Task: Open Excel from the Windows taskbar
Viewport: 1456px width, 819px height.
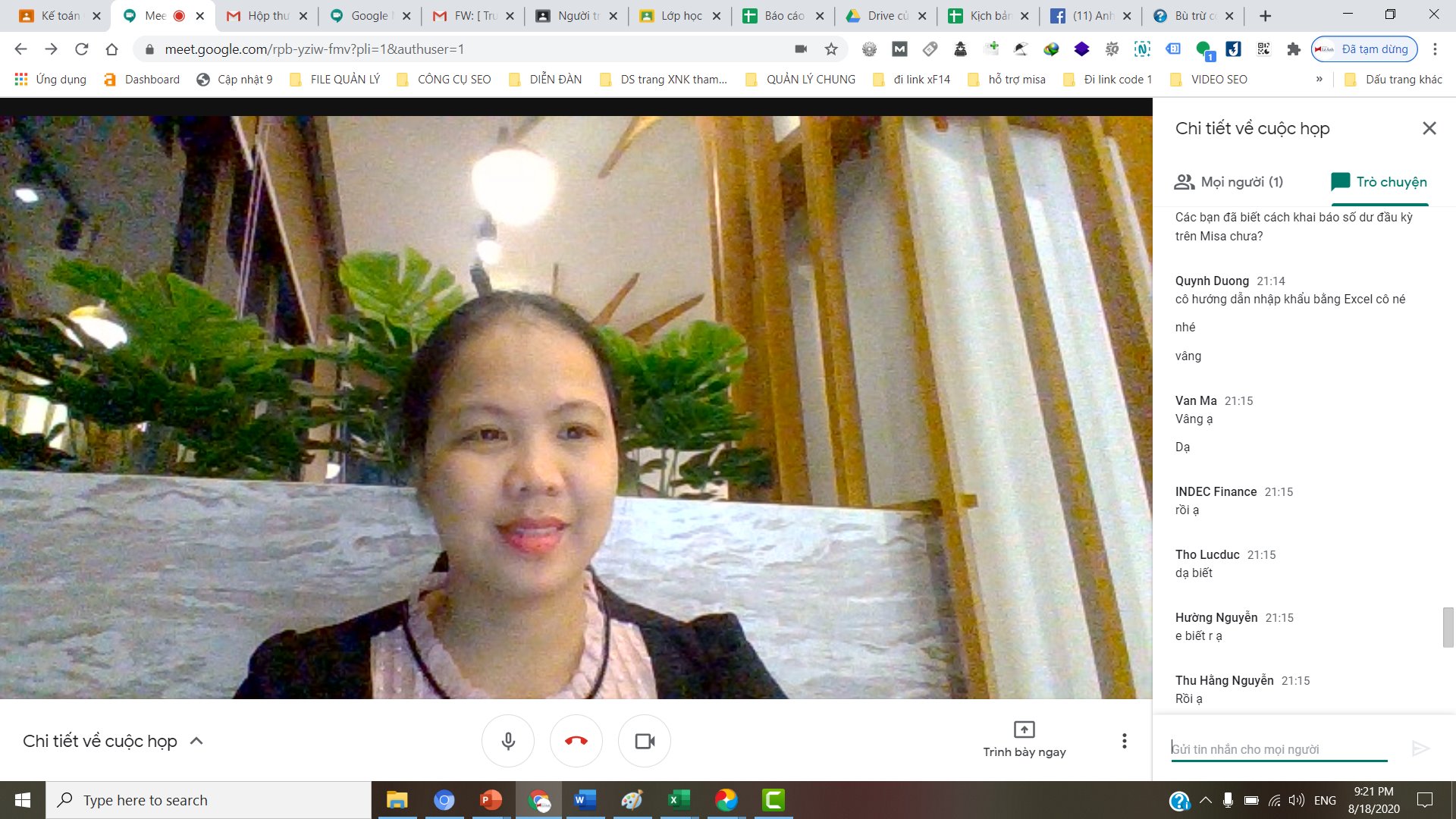Action: tap(678, 800)
